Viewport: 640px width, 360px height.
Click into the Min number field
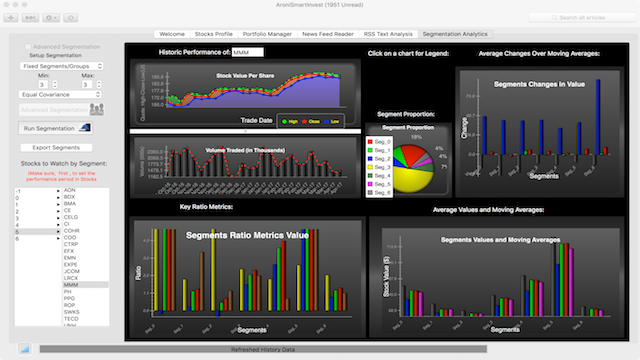[x=43, y=84]
